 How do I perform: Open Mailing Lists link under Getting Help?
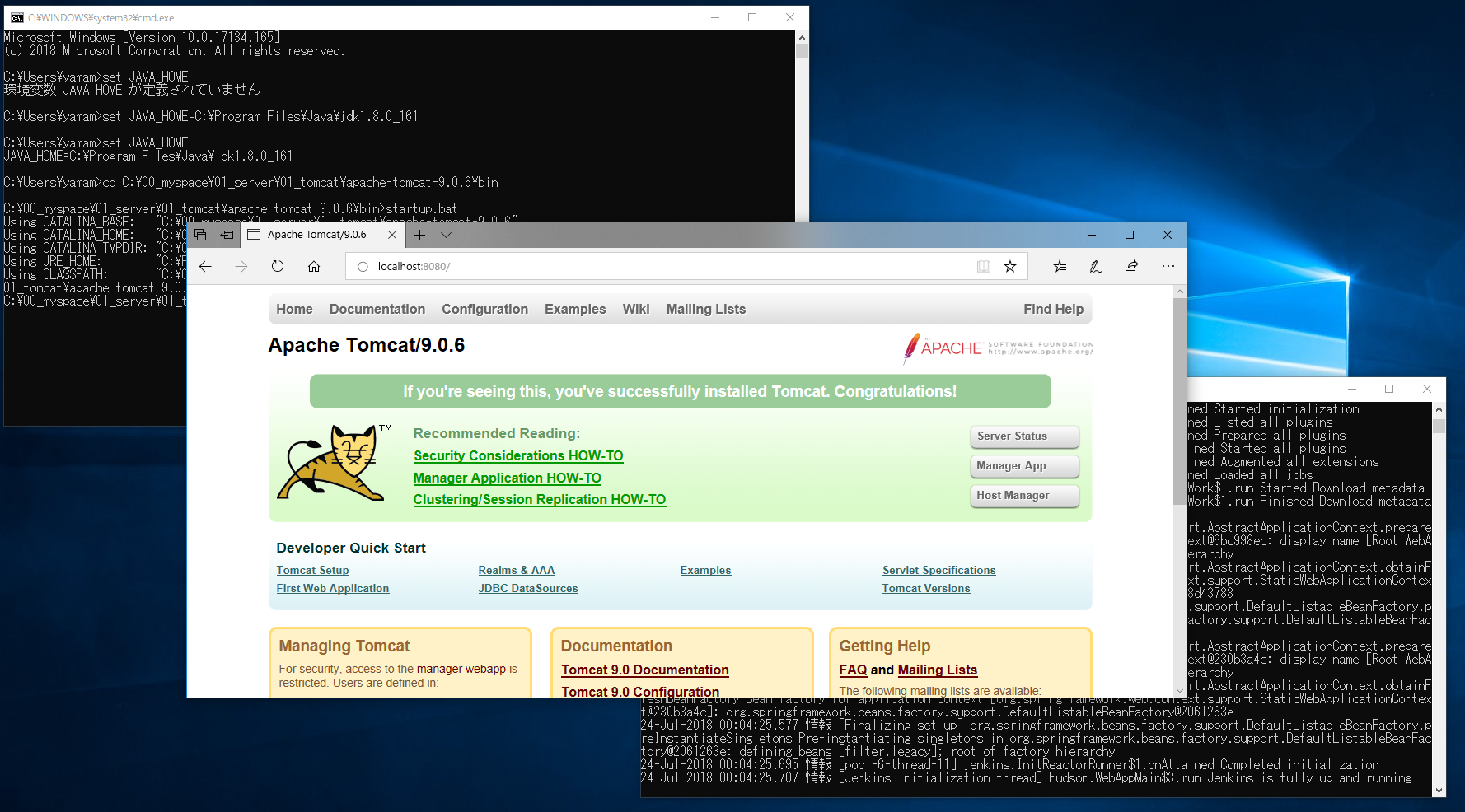pyautogui.click(x=938, y=670)
